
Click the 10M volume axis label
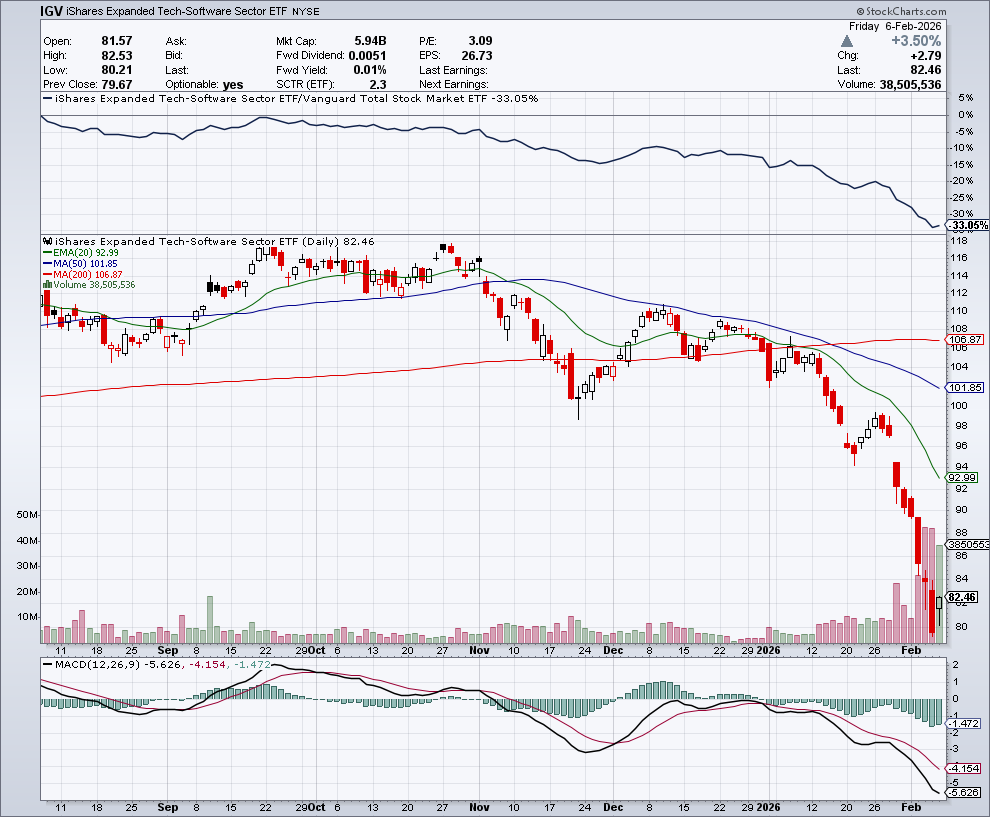[27, 617]
